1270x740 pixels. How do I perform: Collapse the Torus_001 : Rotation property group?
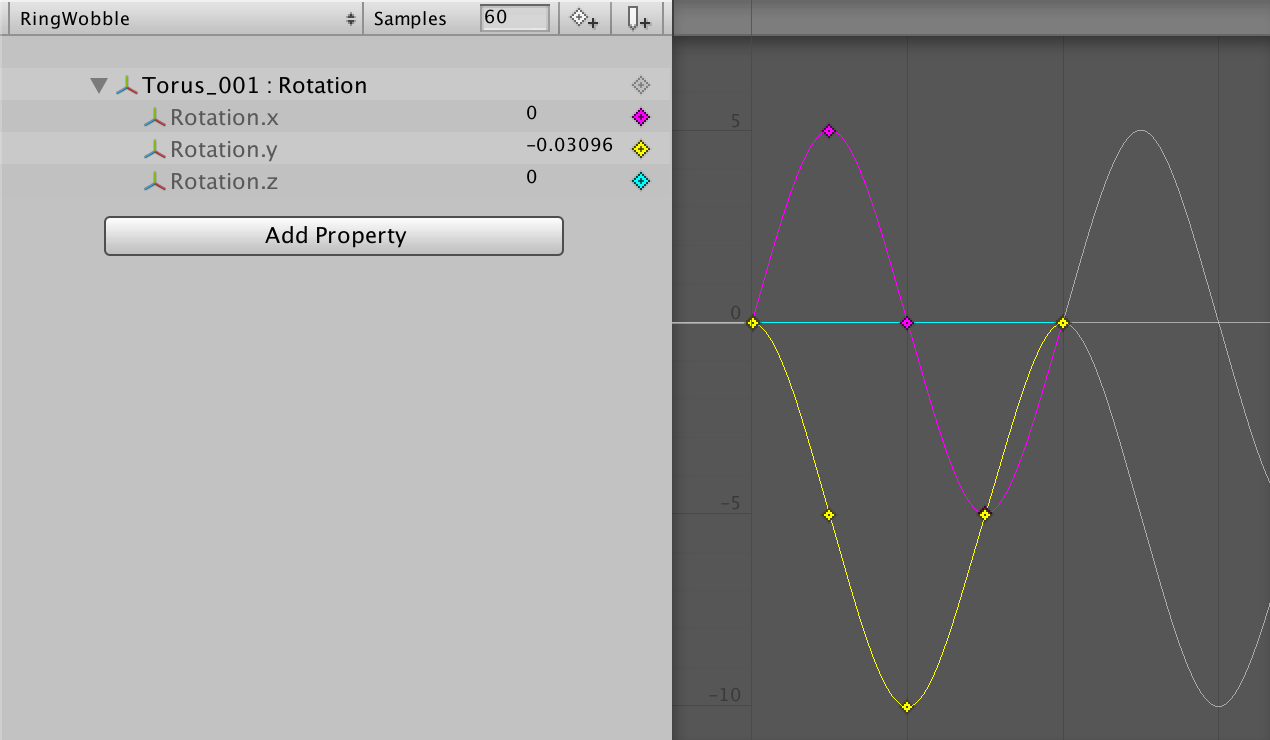click(98, 86)
